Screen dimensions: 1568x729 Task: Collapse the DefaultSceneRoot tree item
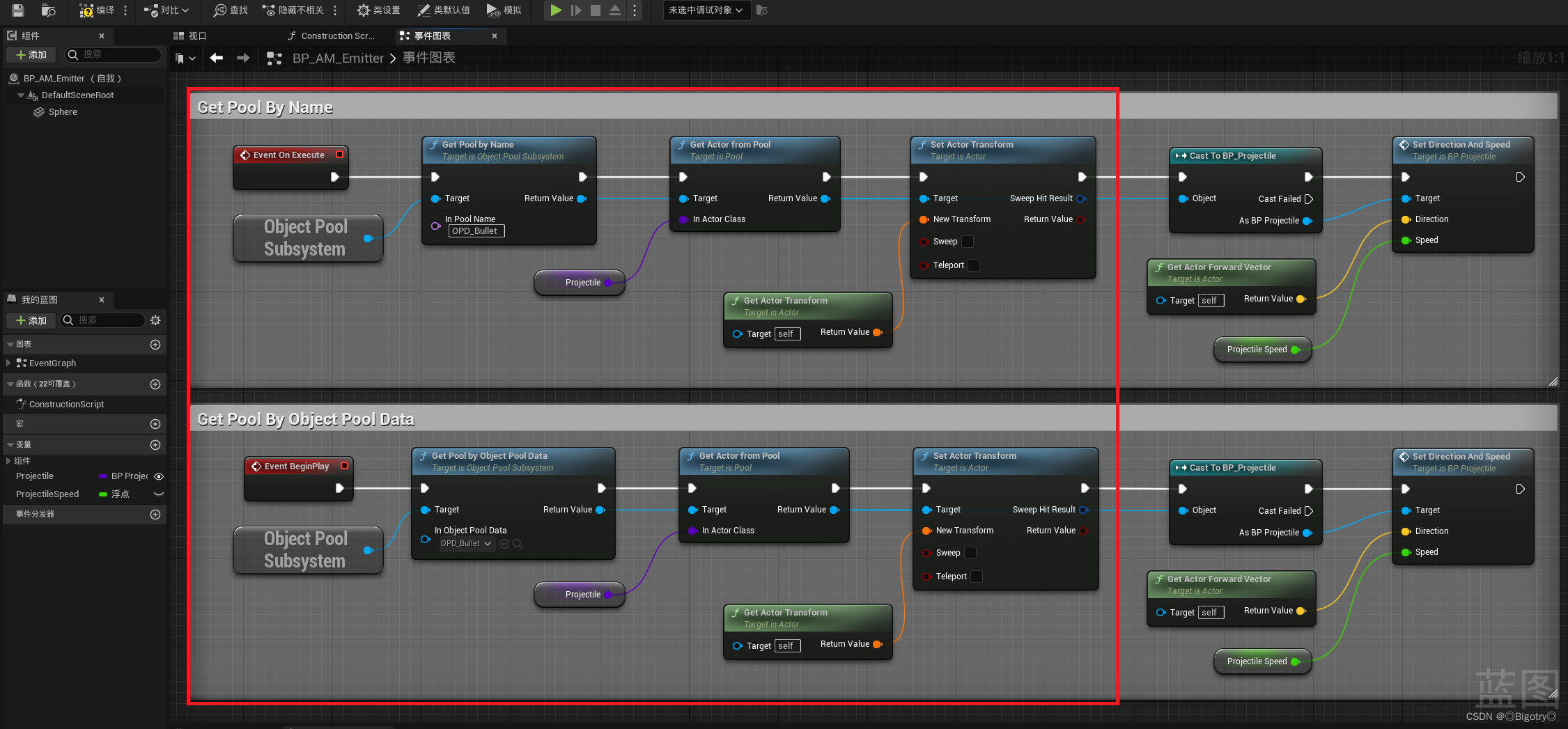click(21, 95)
